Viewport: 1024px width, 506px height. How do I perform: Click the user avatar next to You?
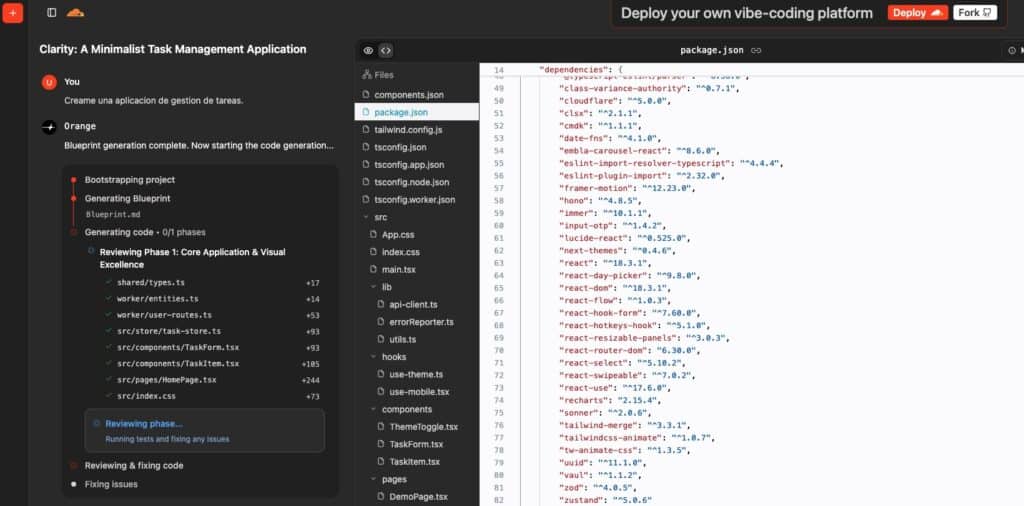click(x=48, y=82)
